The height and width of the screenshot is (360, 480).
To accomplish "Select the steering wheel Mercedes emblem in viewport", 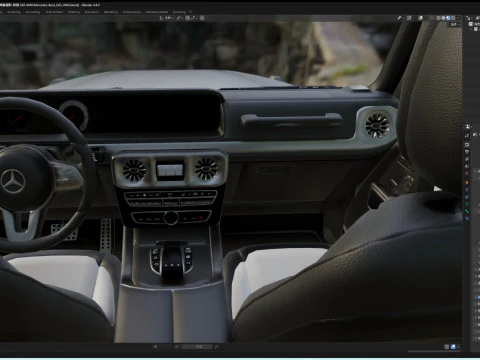I will point(13,181).
